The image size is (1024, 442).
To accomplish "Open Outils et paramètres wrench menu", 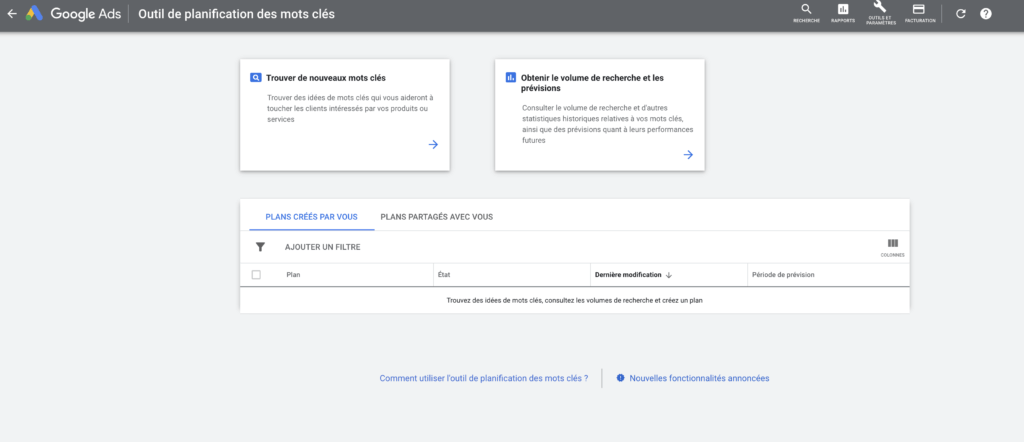I will pyautogui.click(x=880, y=12).
